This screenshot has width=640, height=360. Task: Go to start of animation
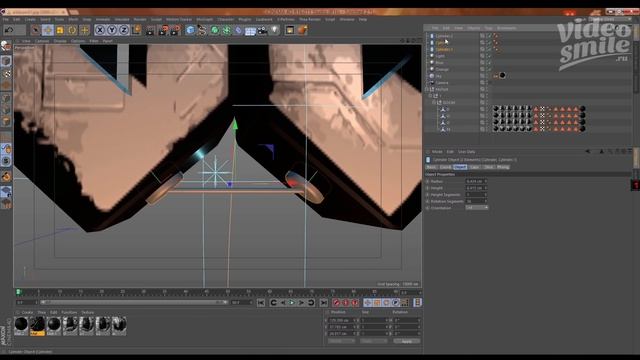(261, 302)
